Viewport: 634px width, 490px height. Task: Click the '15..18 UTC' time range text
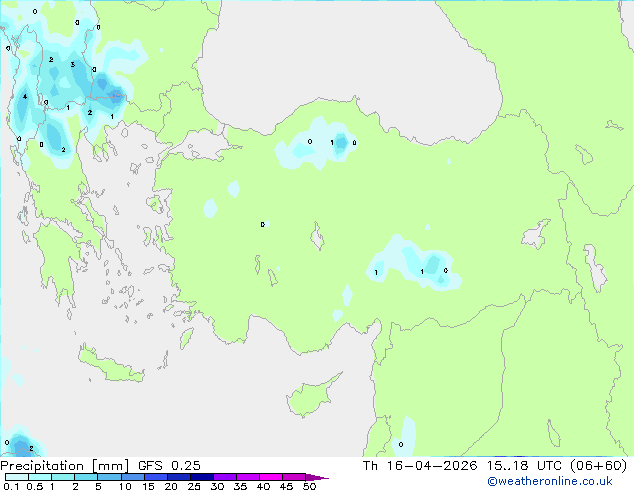[524, 466]
